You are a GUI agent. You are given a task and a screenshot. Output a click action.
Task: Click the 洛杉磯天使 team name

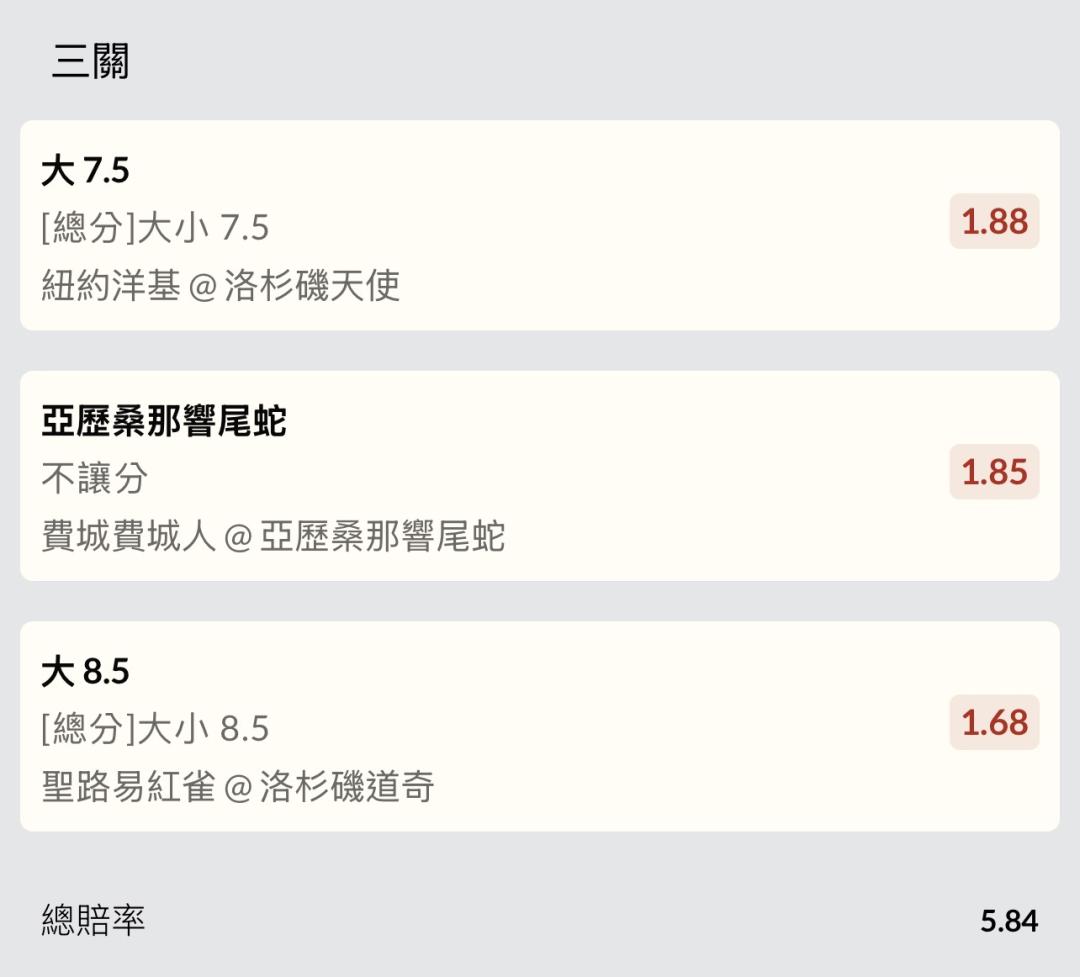[x=312, y=285]
